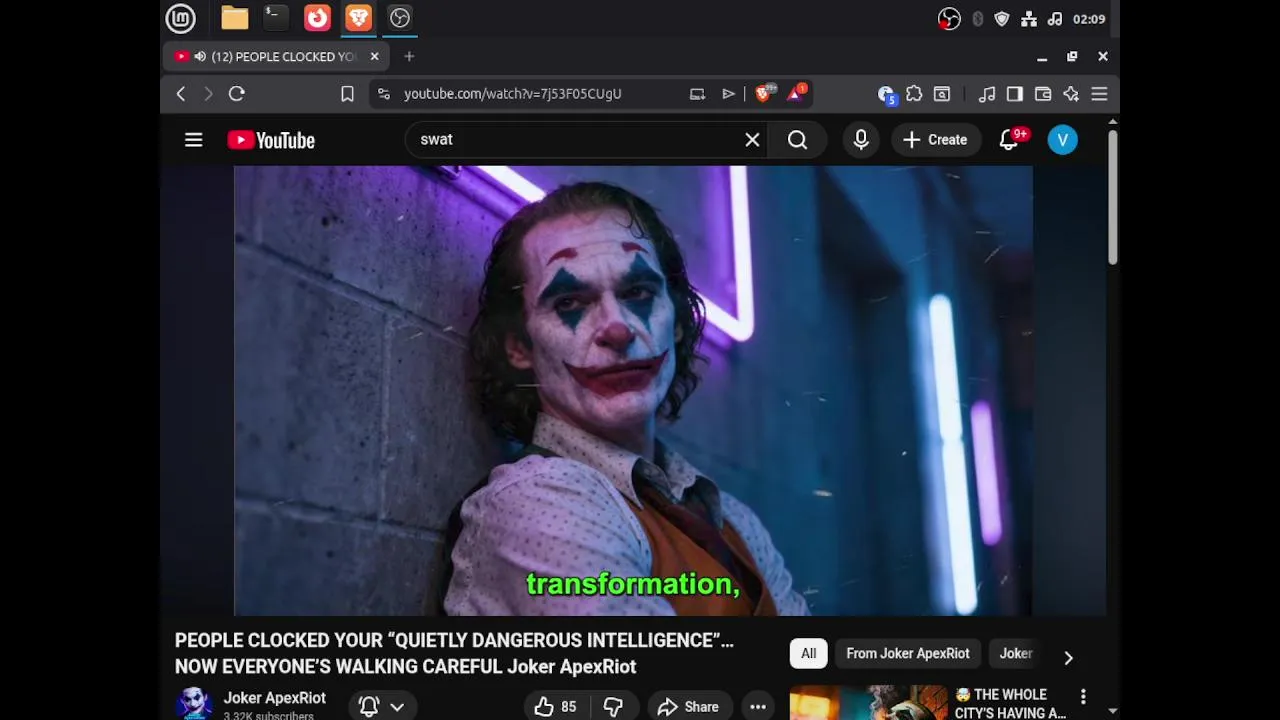Viewport: 1280px width, 720px height.
Task: Switch to OBS Studio in the panel
Action: coord(400,18)
